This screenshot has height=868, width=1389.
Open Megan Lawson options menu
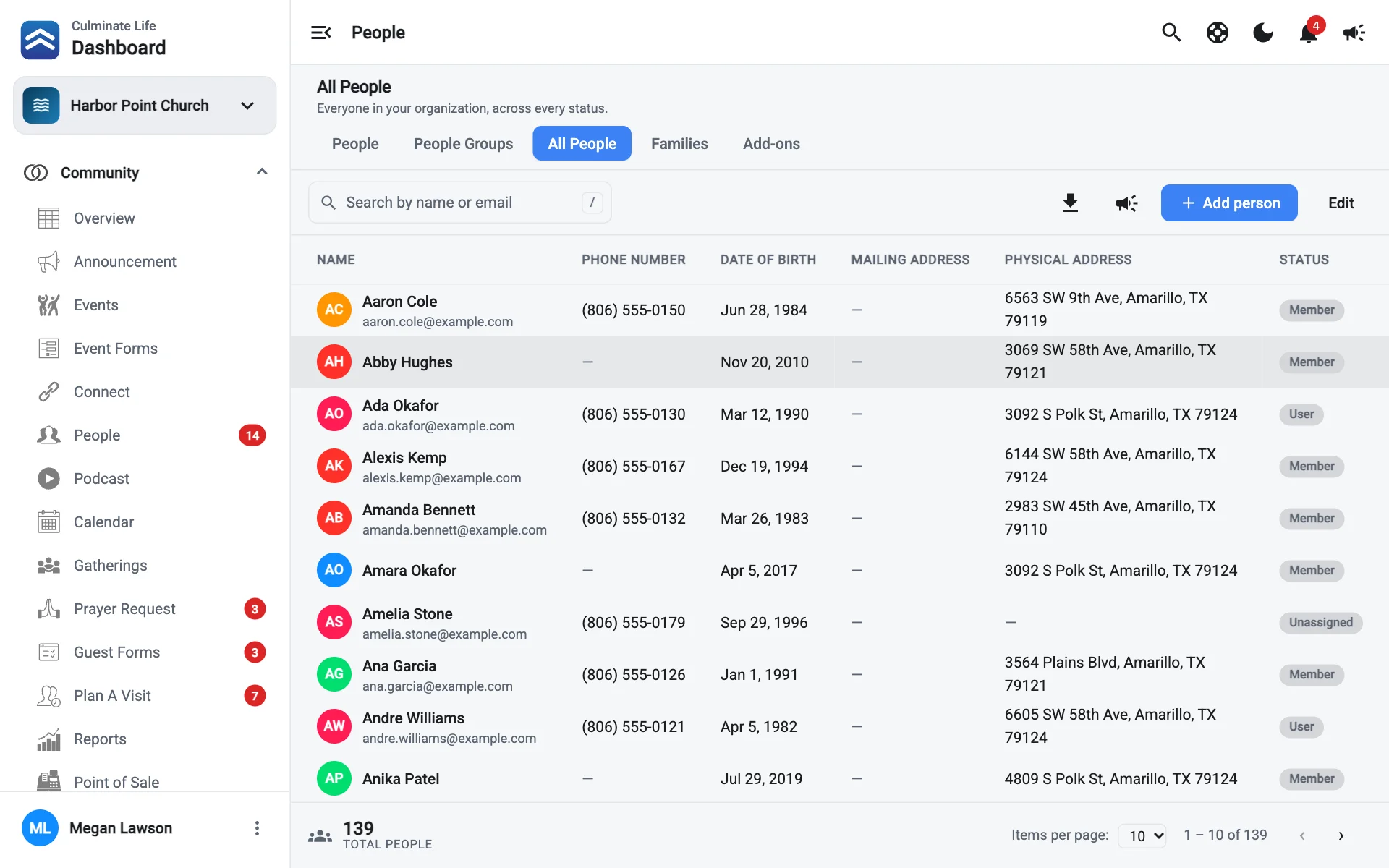coord(257,828)
